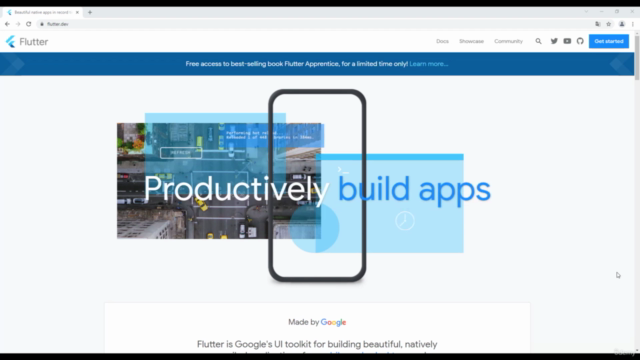Open a new browser tab with plus

click(x=90, y=12)
